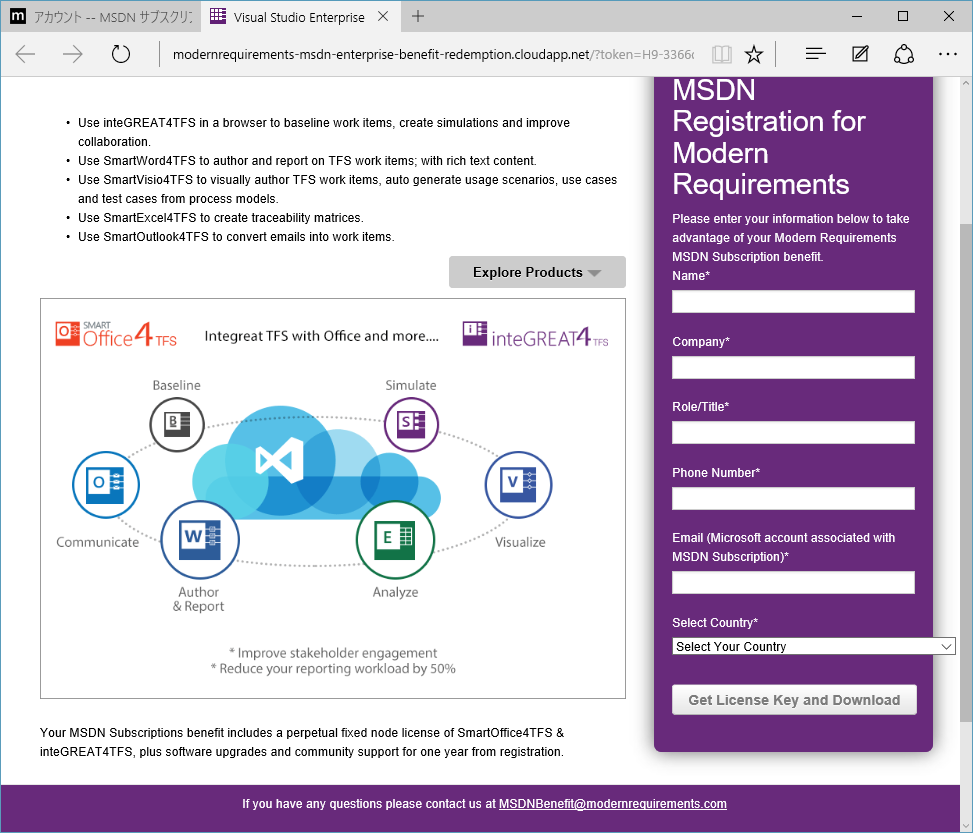973x833 pixels.
Task: Click the Author & Report Word icon
Action: 200,539
